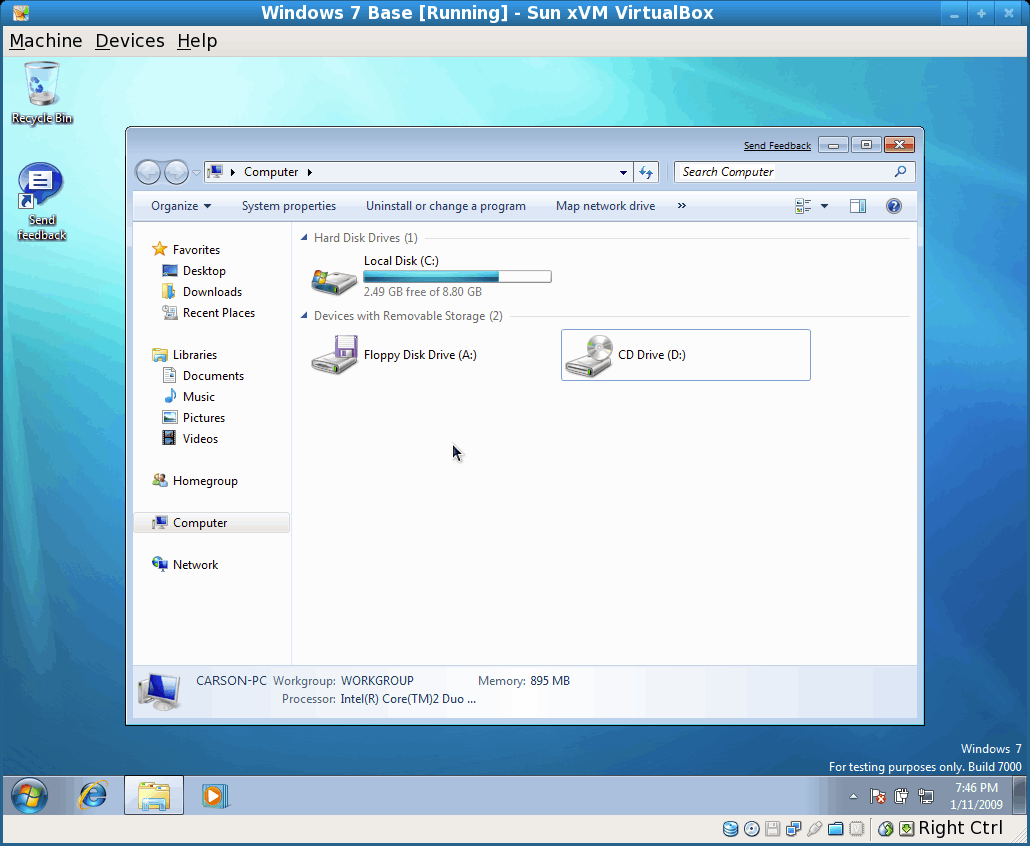This screenshot has height=846, width=1030.
Task: Open the address bar history dropdown
Action: (623, 173)
